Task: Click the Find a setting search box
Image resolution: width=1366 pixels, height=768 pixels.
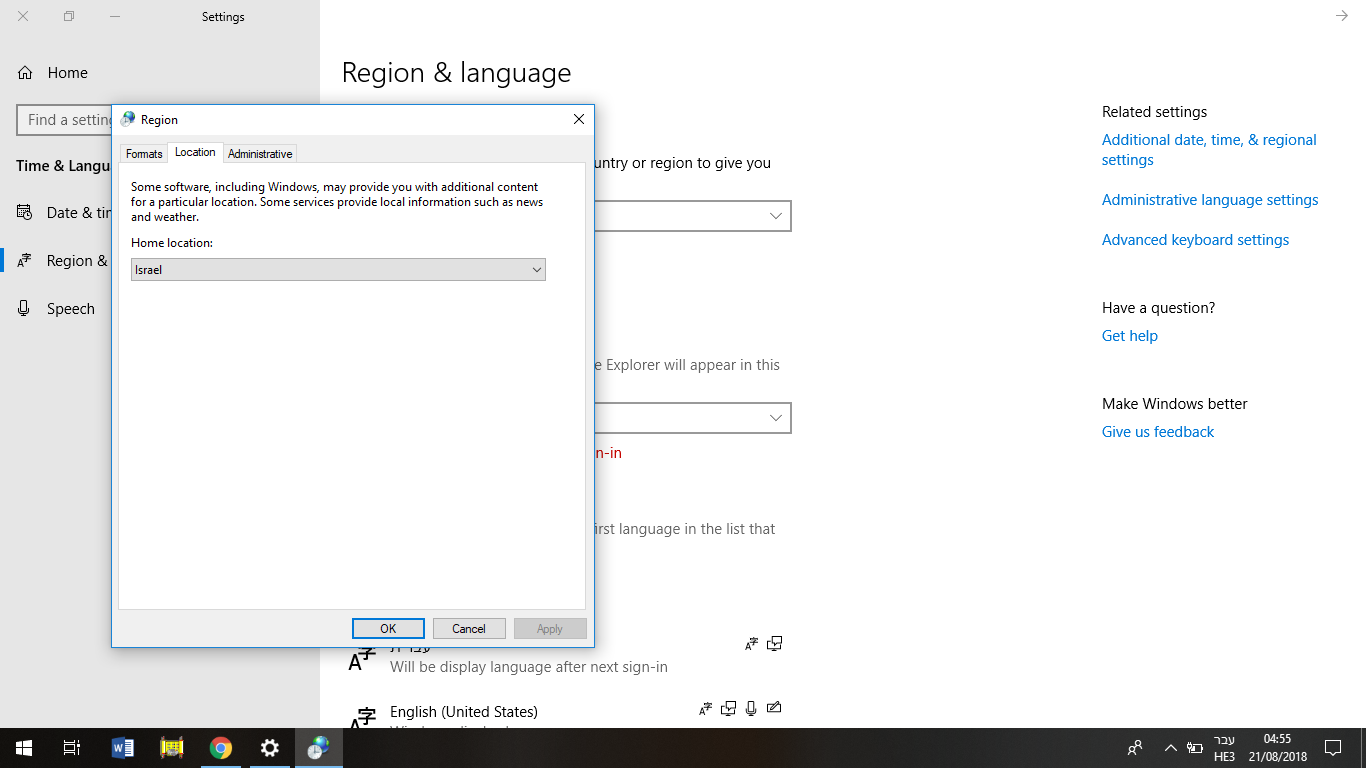Action: (x=66, y=120)
